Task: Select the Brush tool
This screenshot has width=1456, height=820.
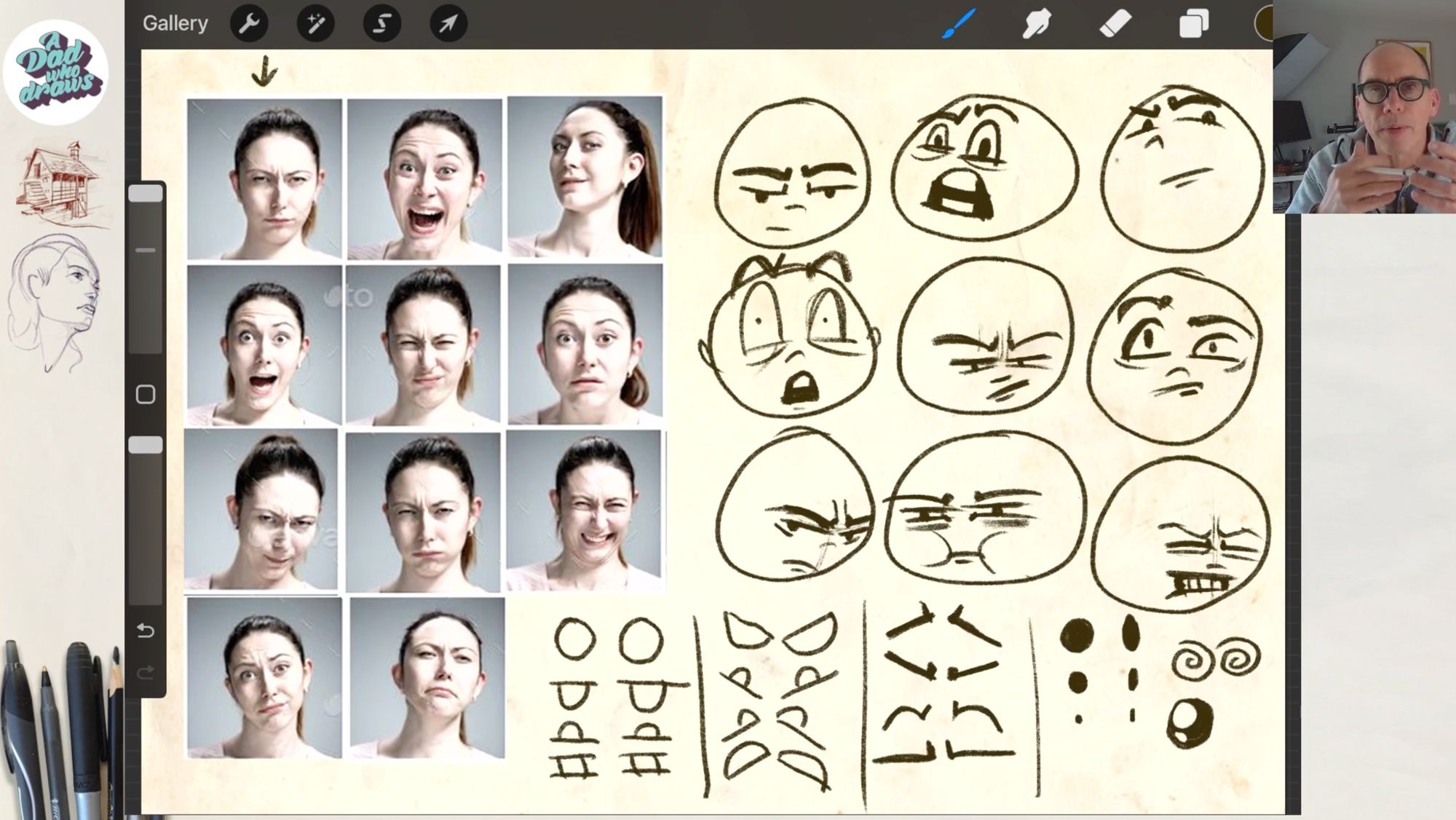Action: pyautogui.click(x=958, y=23)
